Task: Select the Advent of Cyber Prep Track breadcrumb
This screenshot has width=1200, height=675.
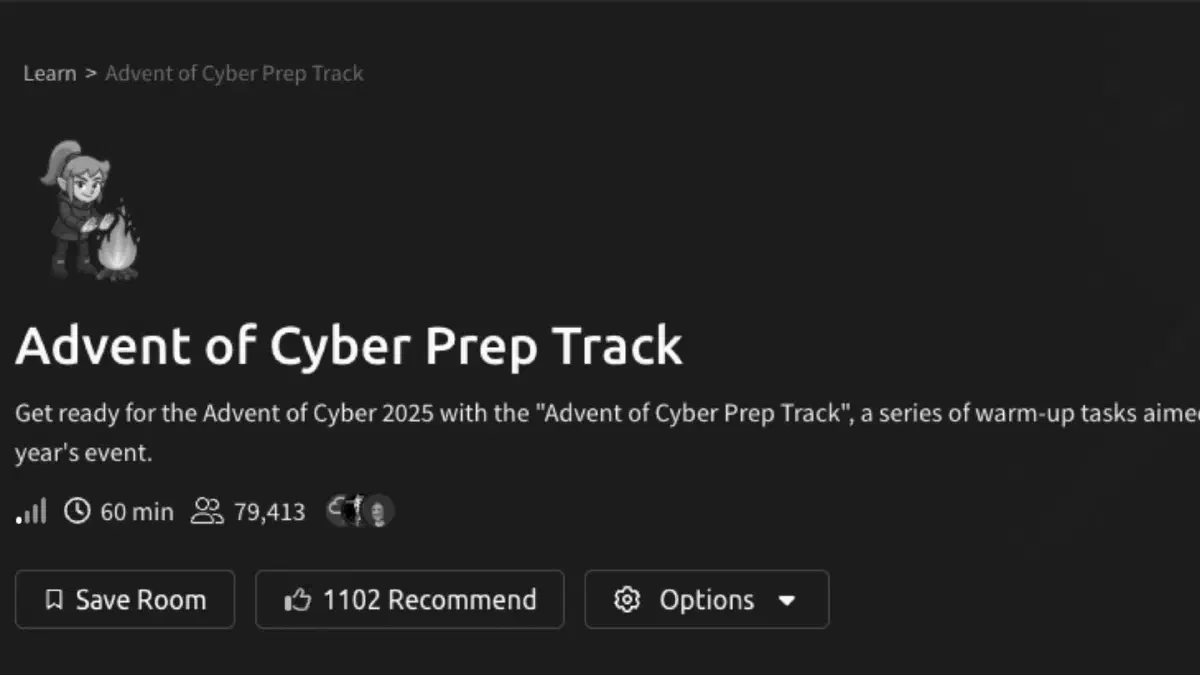Action: point(234,73)
